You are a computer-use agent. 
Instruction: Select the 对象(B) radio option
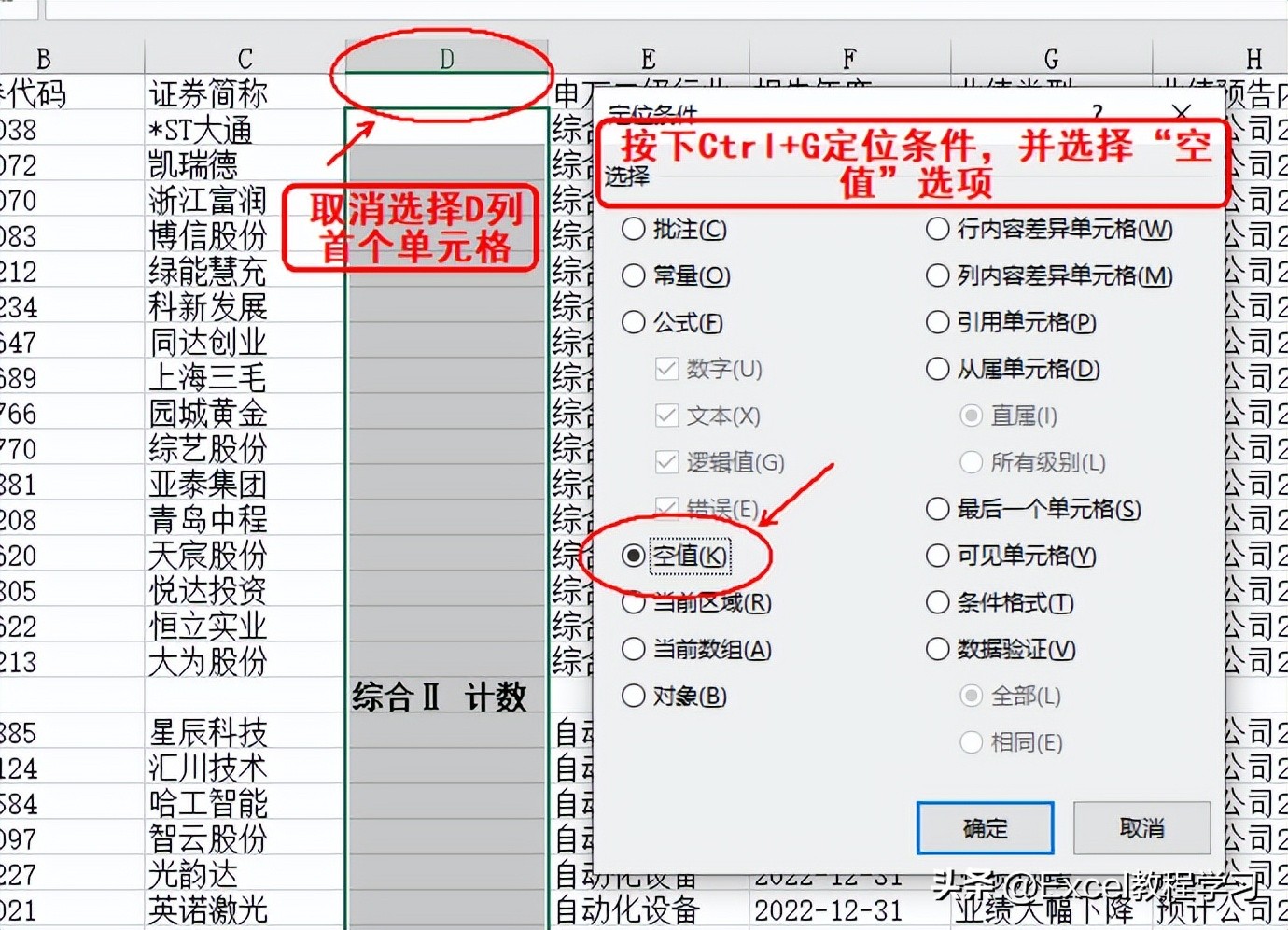point(634,696)
